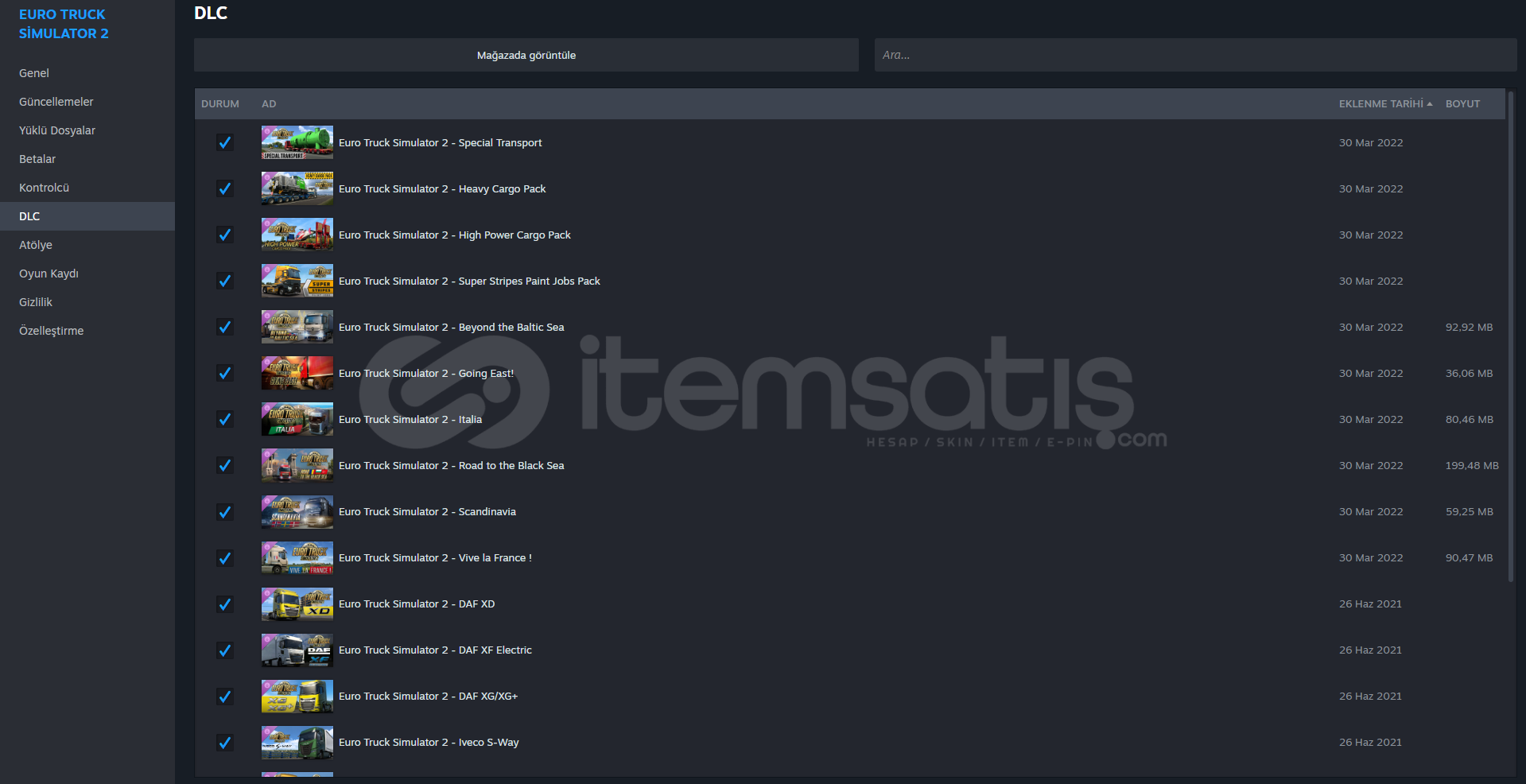Viewport: 1526px width, 784px height.
Task: Click the 80,46 MB size value
Action: (1470, 420)
